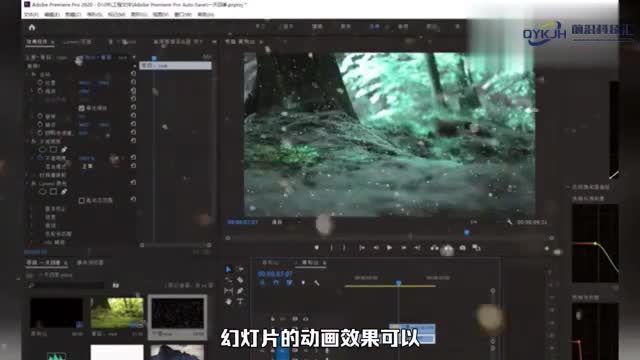Select the Hand tool

click(228, 301)
